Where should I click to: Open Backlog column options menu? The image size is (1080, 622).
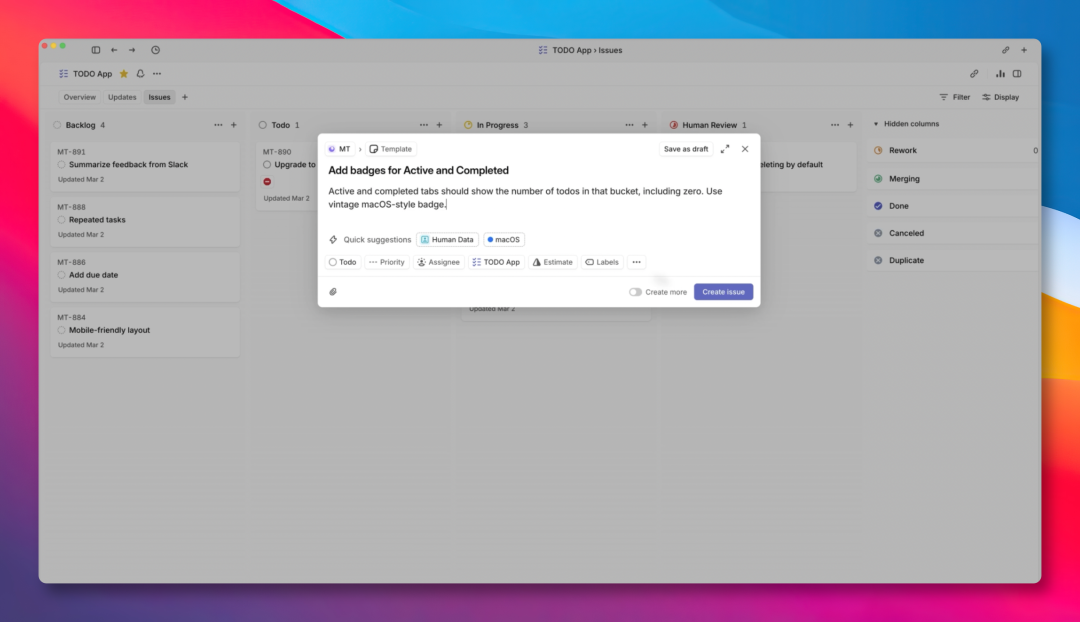click(x=218, y=125)
